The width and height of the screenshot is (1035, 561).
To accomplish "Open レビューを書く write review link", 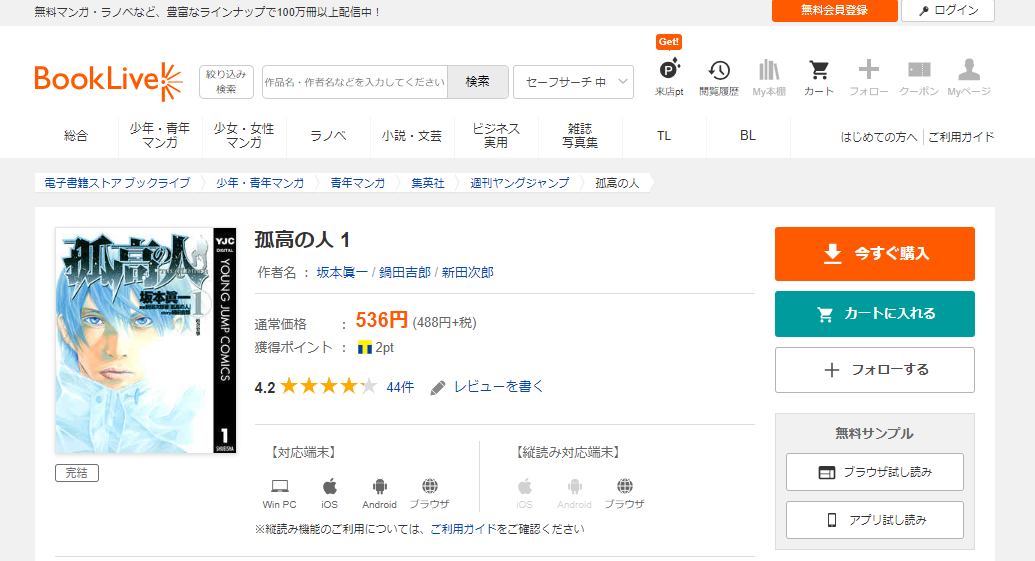I will tap(498, 387).
